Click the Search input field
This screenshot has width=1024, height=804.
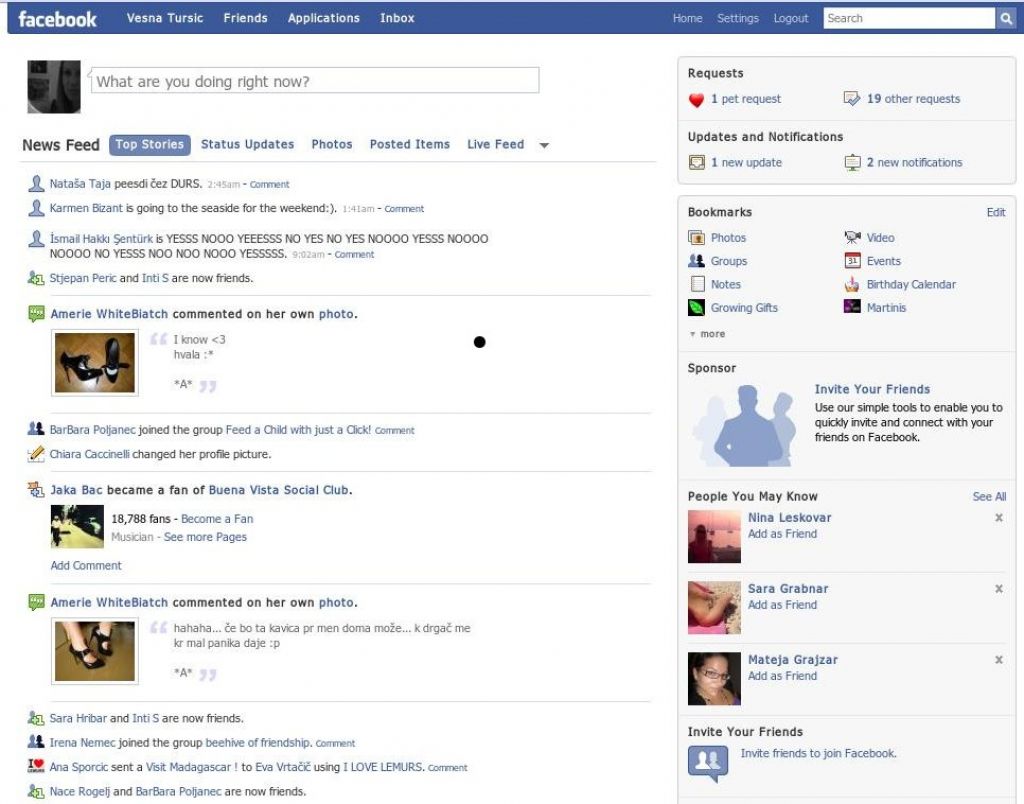909,18
